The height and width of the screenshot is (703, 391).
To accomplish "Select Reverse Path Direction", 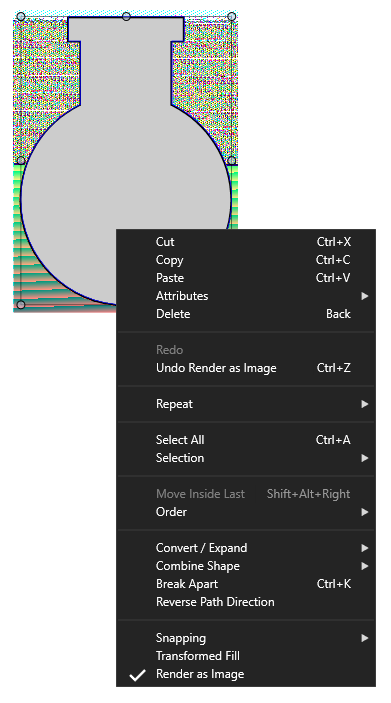I will tap(246, 602).
